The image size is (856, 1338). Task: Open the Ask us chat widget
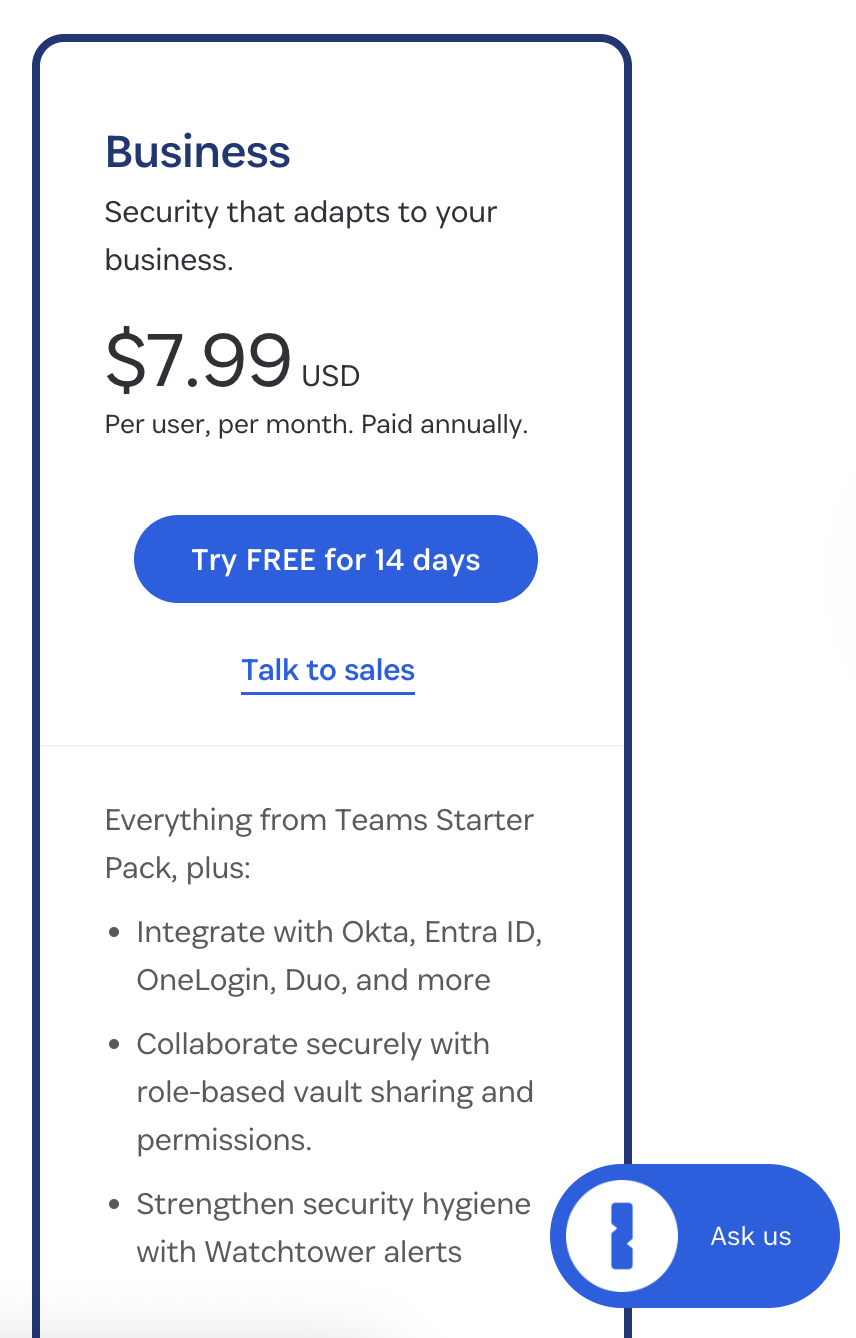coord(695,1236)
